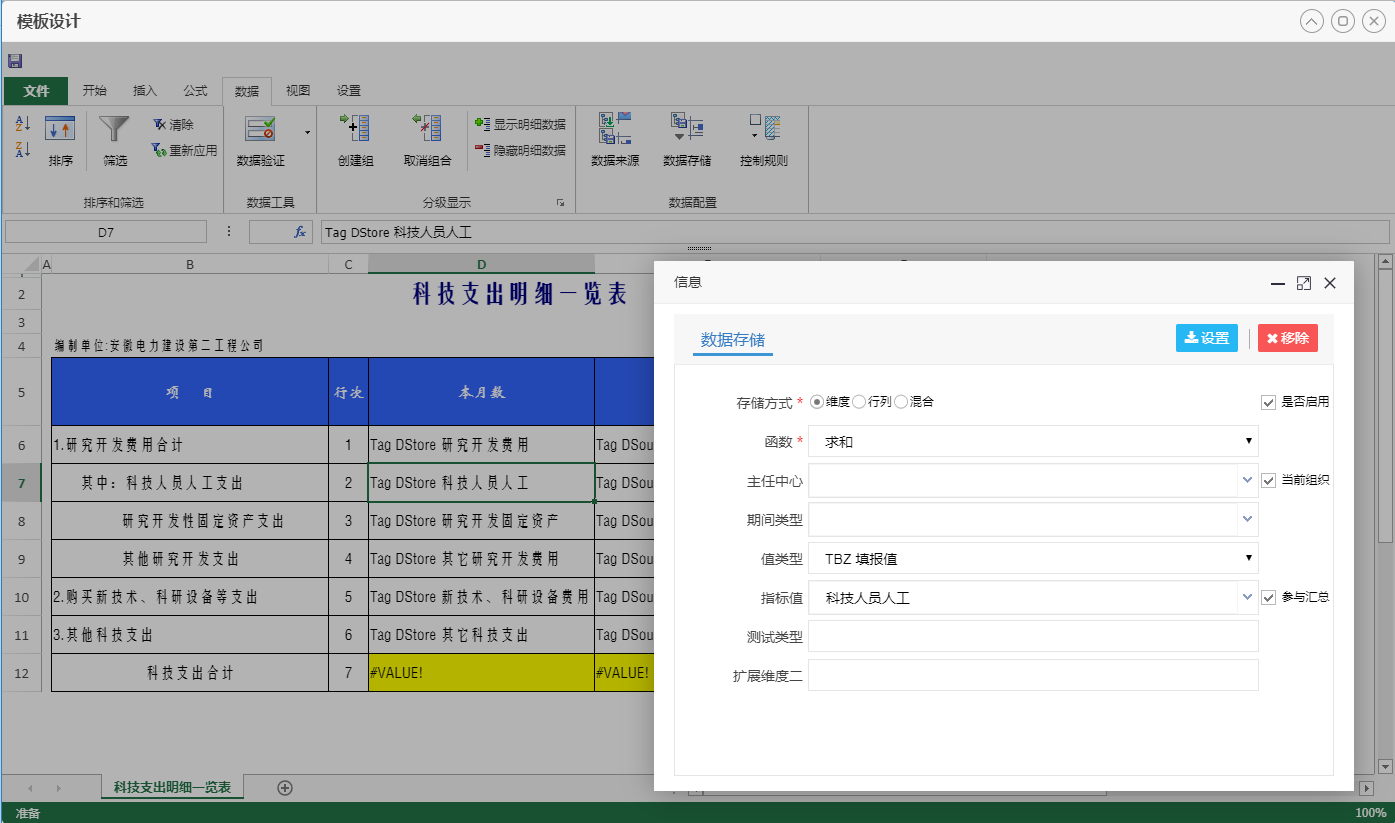Select row 12 header
Viewport: 1395px width, 823px height.
click(22, 673)
